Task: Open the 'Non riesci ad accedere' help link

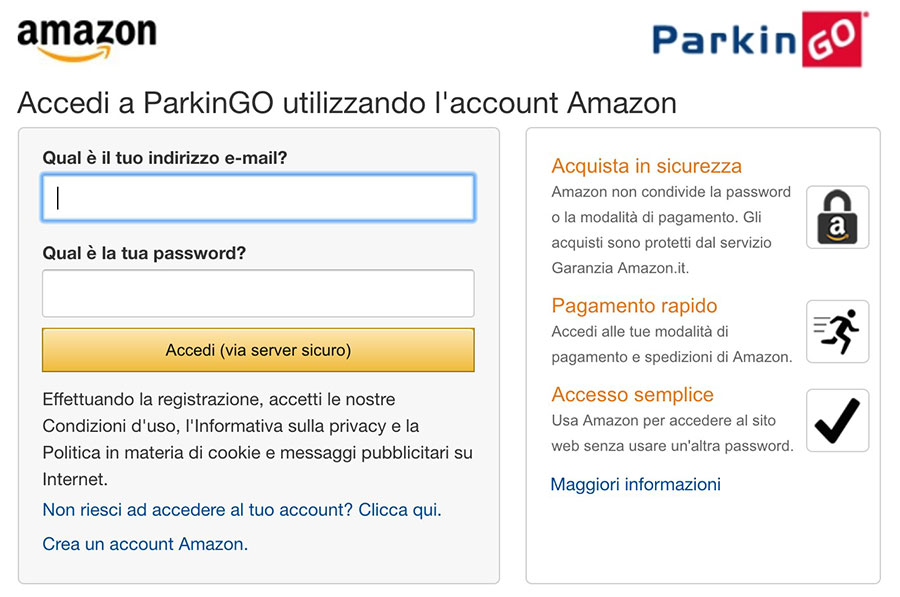Action: point(242,510)
